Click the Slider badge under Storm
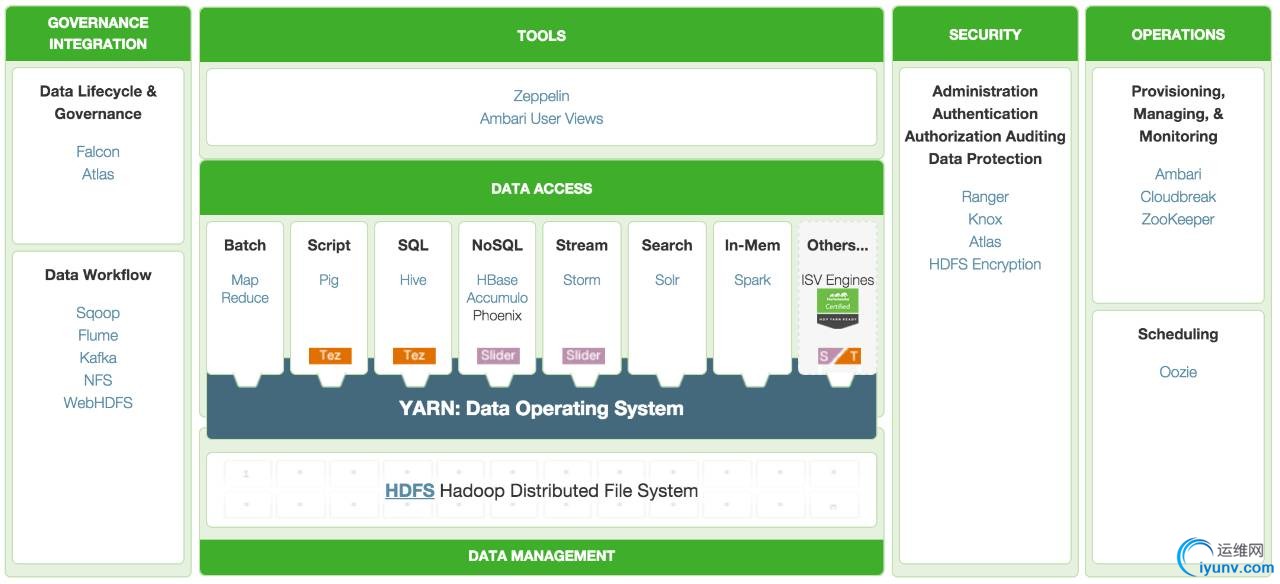1280x584 pixels. pos(583,355)
